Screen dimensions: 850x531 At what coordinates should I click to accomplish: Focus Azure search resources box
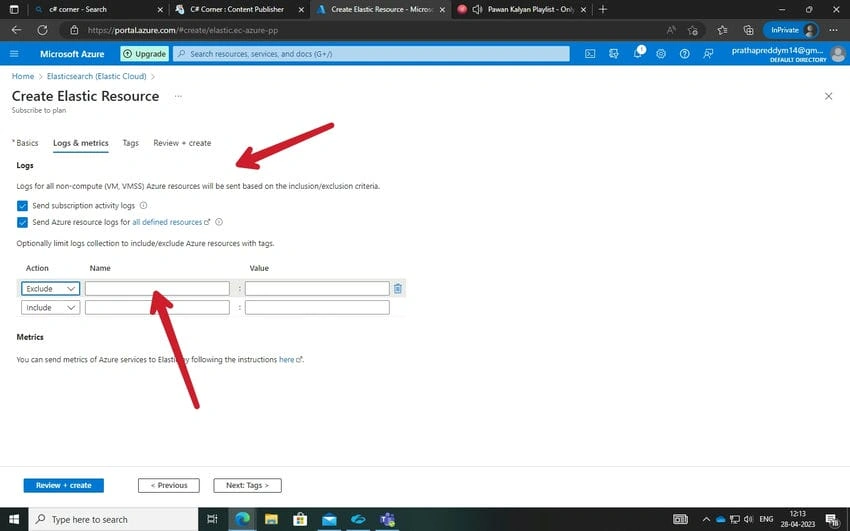[x=371, y=54]
